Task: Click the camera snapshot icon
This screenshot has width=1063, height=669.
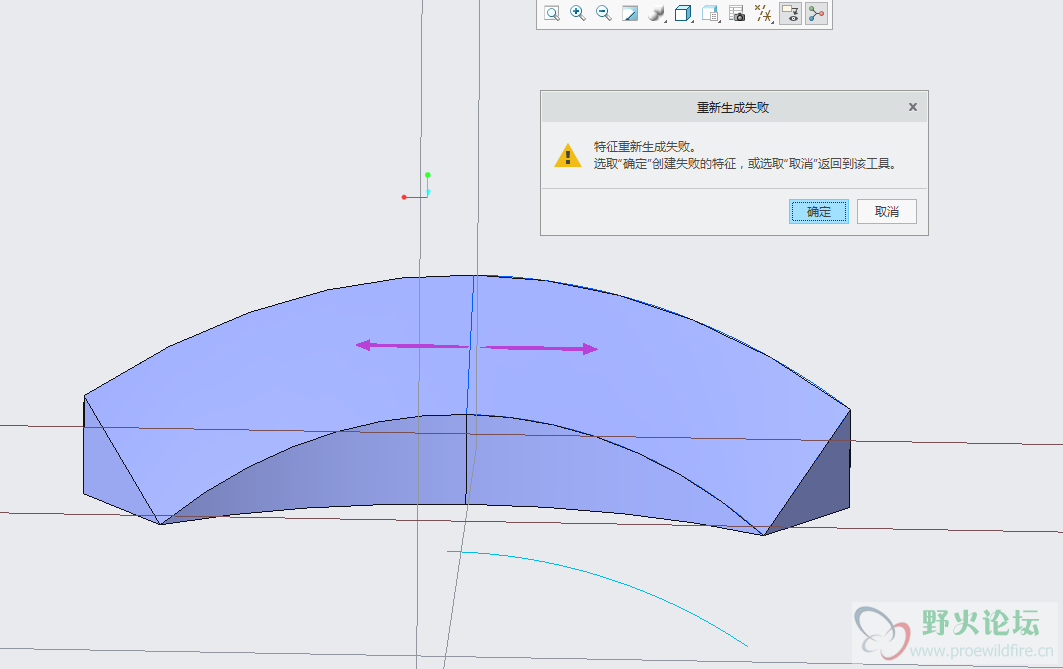Action: click(x=737, y=14)
